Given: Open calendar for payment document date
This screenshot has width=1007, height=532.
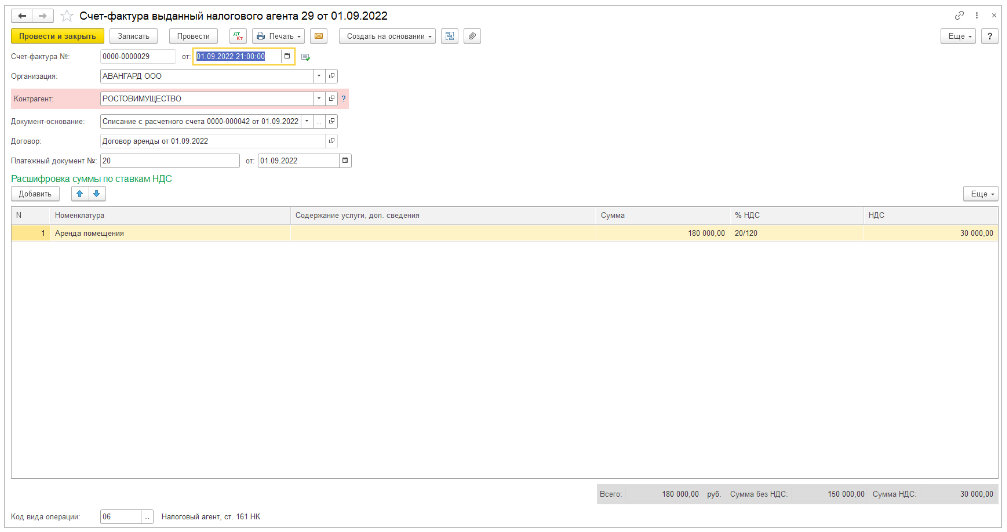Looking at the screenshot, I should [x=345, y=161].
